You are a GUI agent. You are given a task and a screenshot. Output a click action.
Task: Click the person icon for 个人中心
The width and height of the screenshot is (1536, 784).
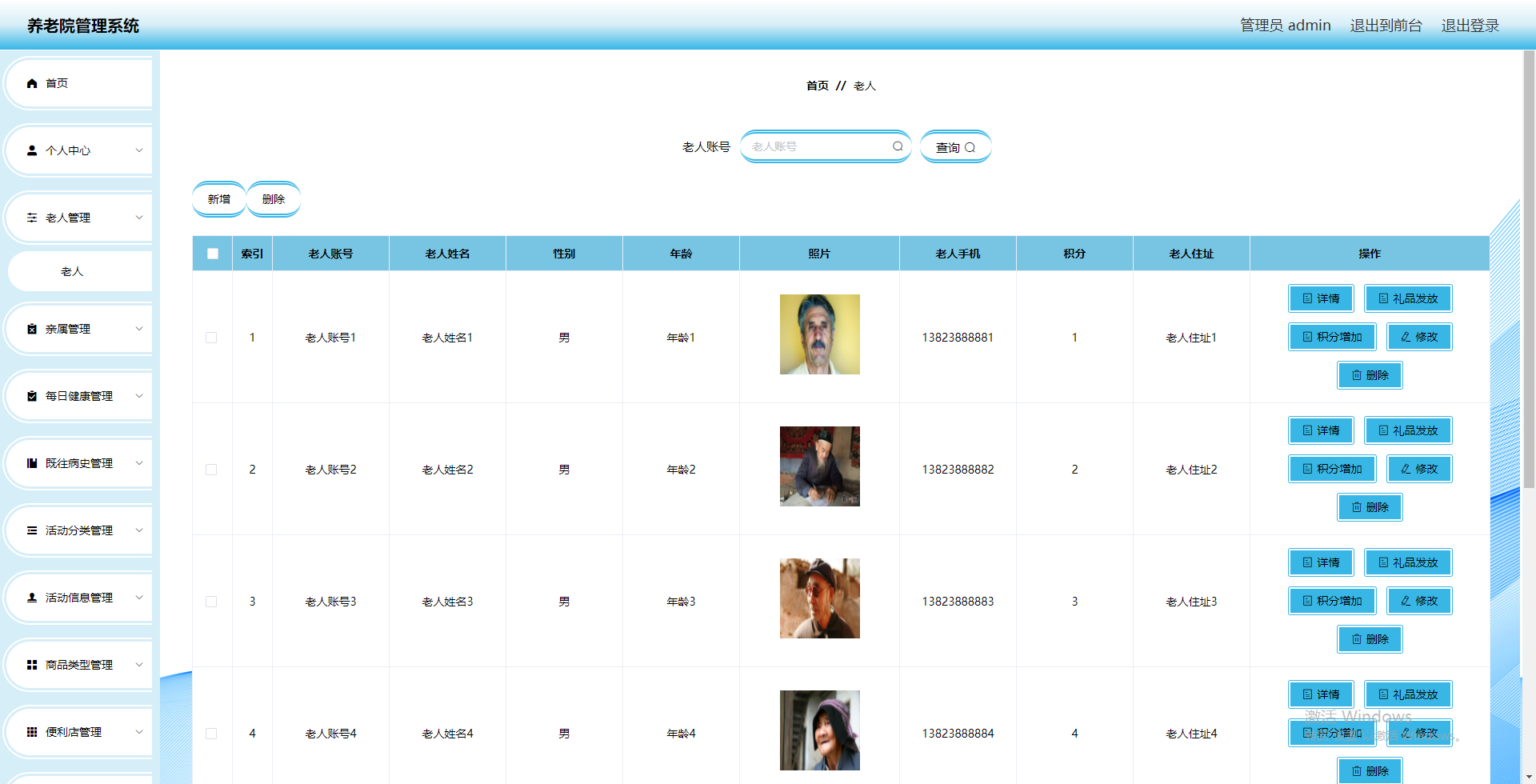(x=32, y=150)
